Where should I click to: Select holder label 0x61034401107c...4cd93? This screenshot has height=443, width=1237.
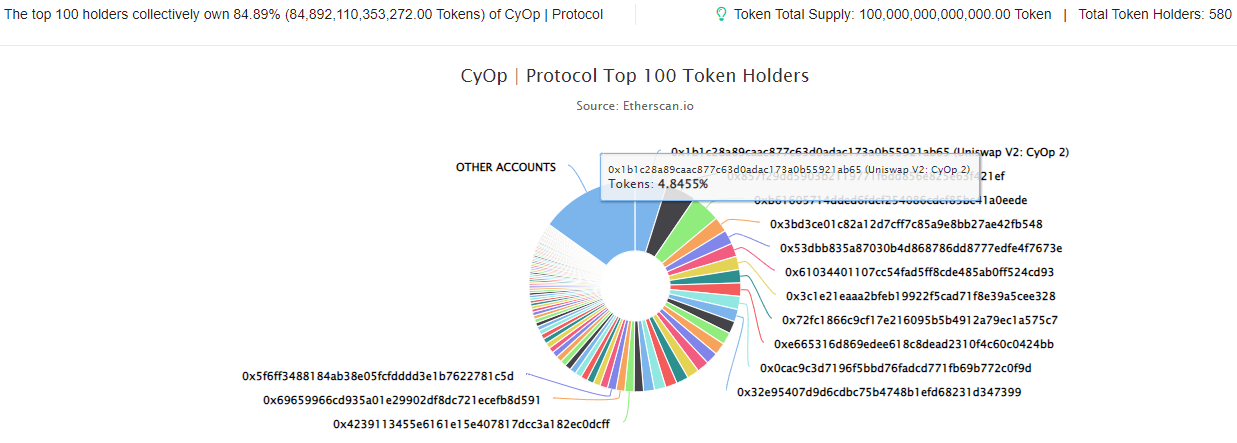point(920,272)
